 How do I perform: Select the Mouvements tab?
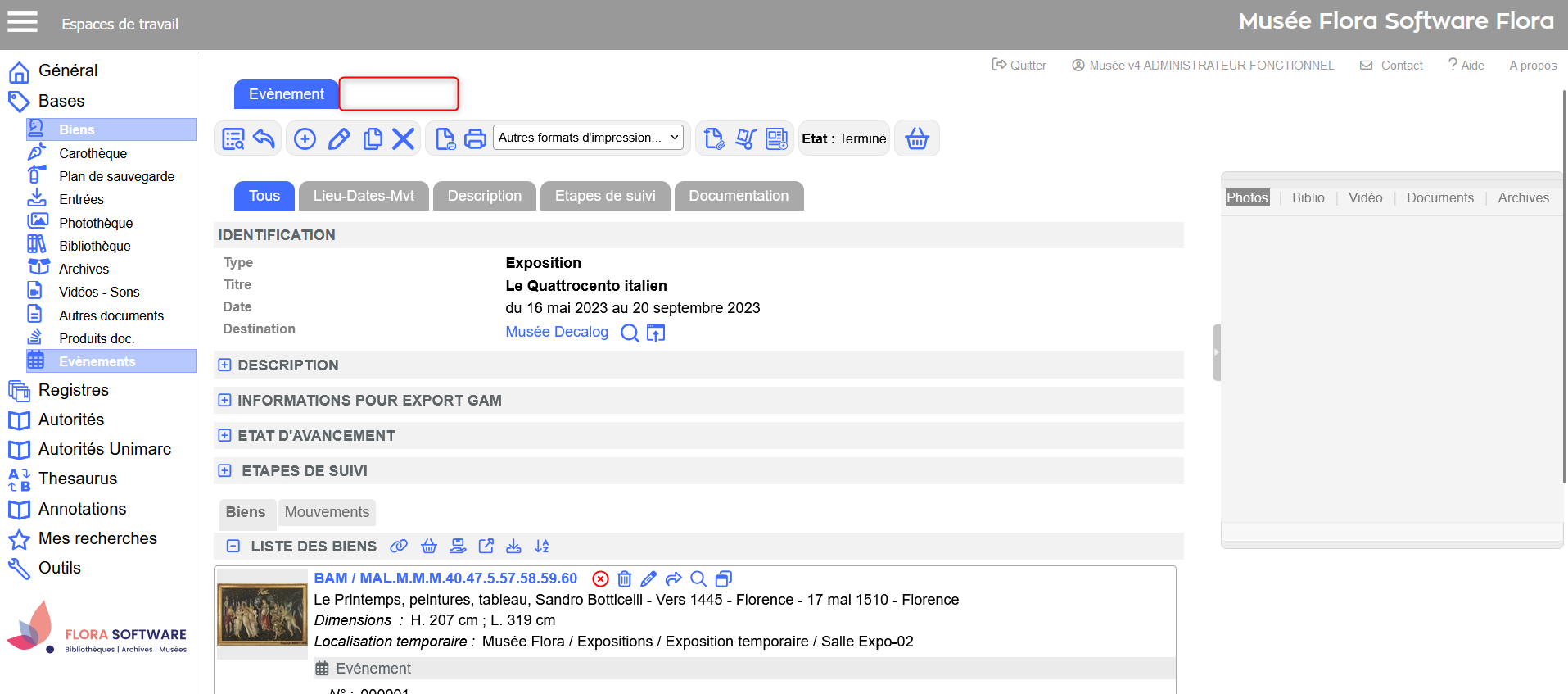pos(327,512)
